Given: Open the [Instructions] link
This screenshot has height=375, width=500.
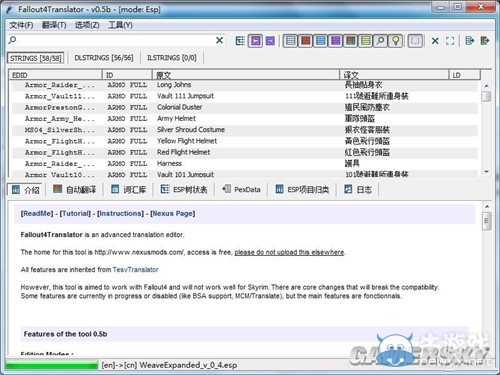Looking at the screenshot, I should pyautogui.click(x=121, y=213).
